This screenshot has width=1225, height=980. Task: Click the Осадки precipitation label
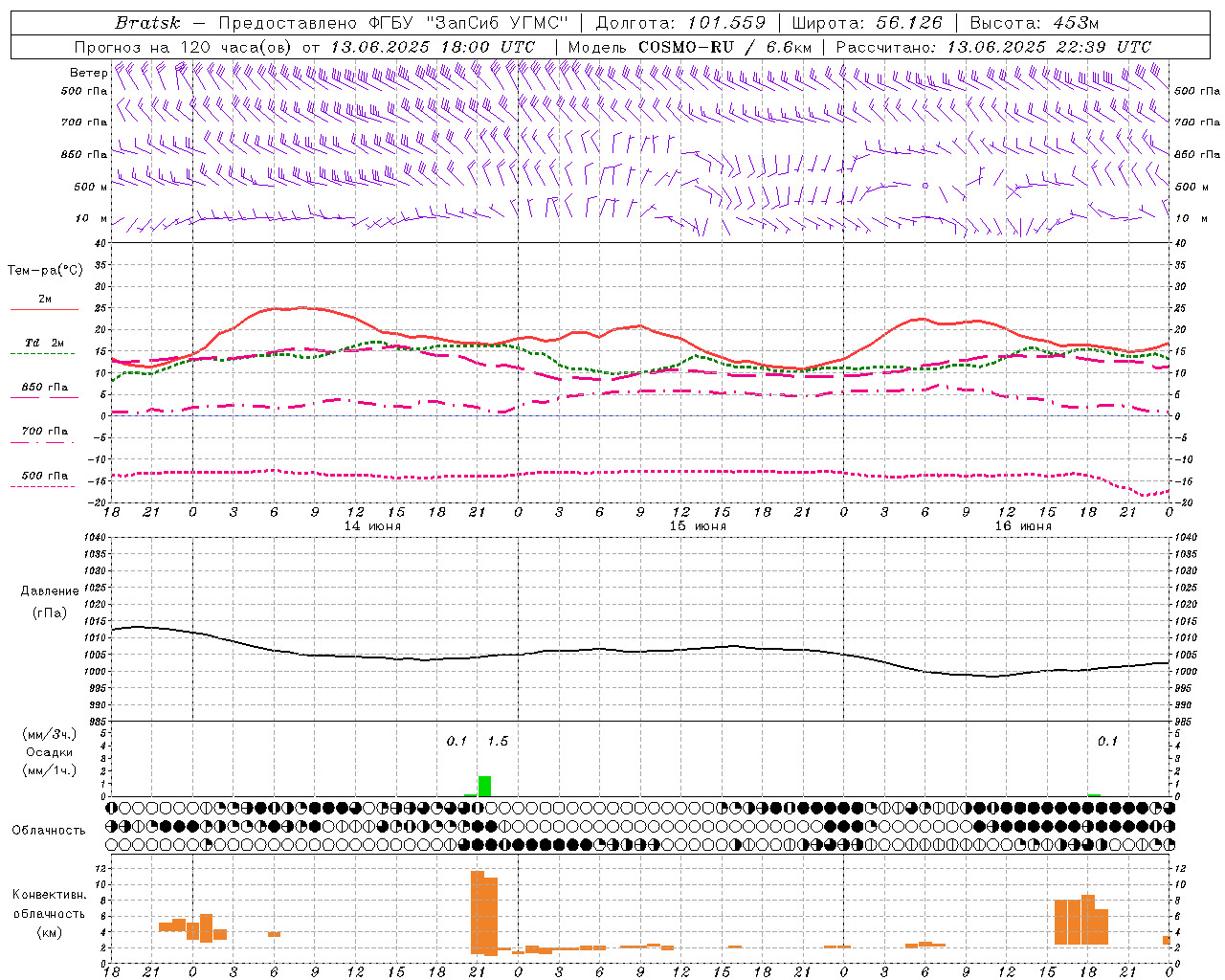49,752
